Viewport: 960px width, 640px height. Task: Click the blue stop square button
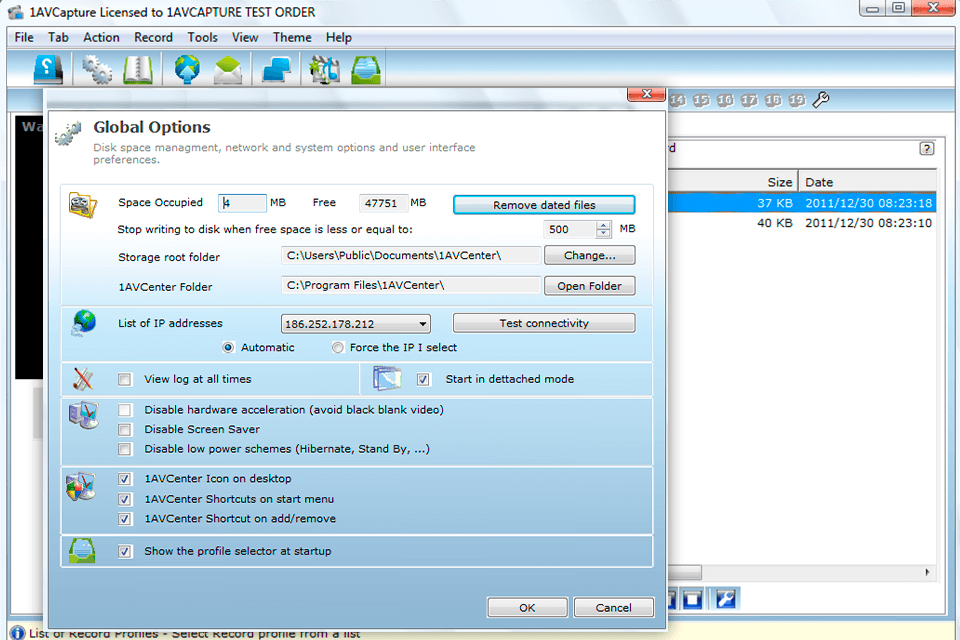692,599
